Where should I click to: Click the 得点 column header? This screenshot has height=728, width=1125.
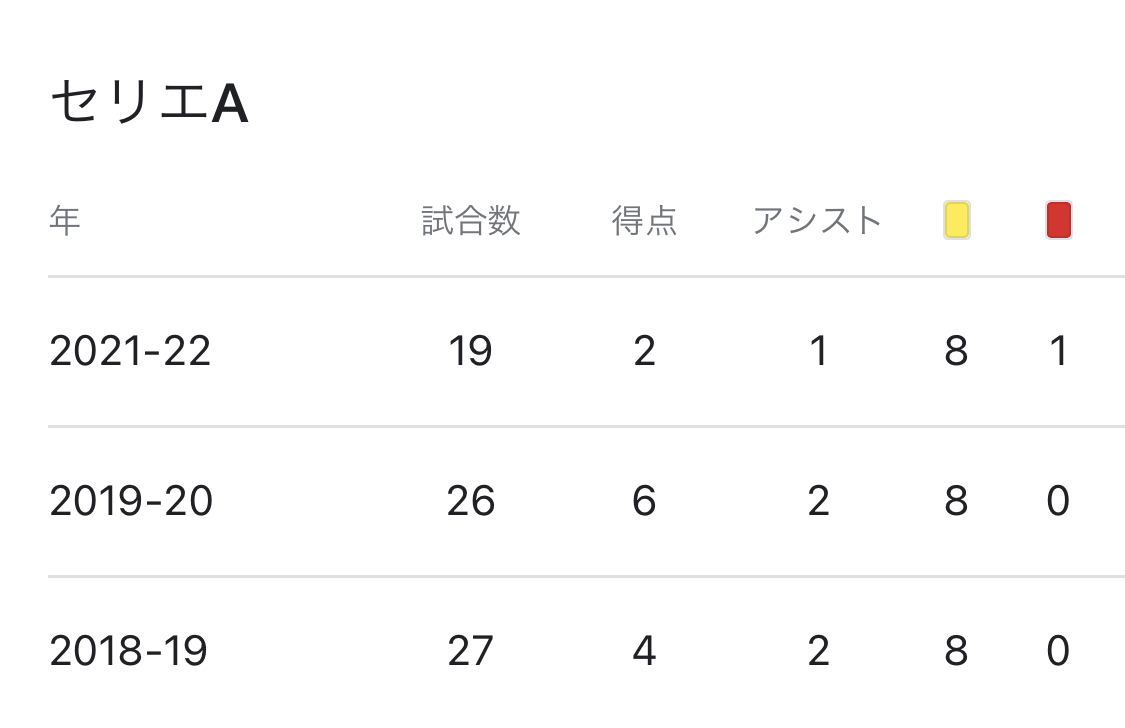(x=644, y=220)
